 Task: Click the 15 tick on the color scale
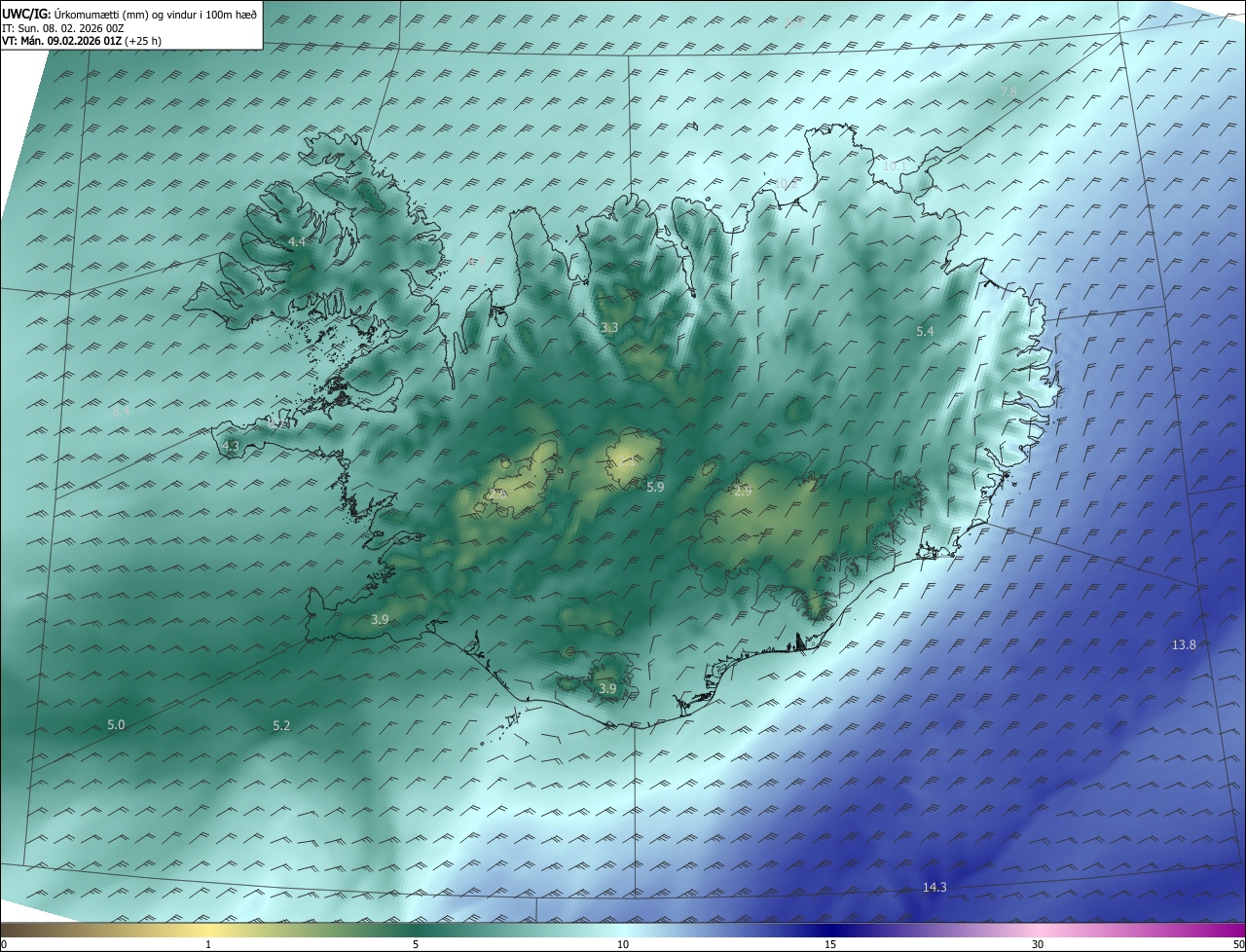point(830,944)
